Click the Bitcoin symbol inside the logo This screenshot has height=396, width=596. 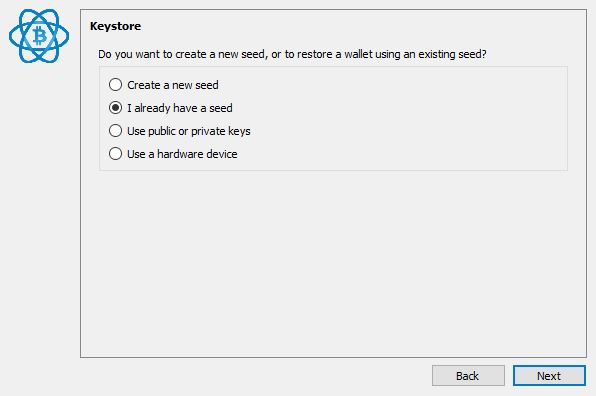tap(40, 36)
